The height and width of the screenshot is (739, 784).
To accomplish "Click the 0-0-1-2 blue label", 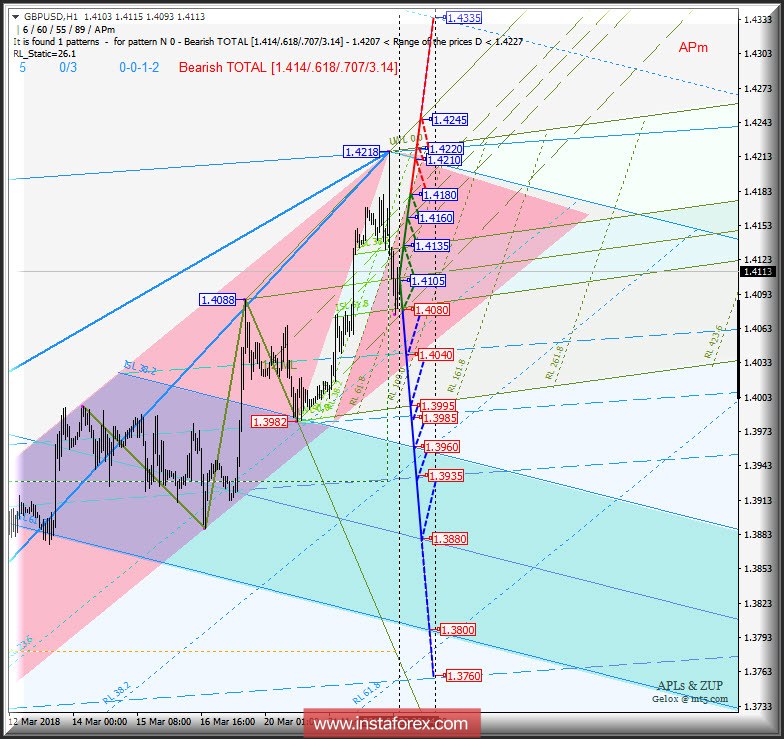I will click(139, 68).
